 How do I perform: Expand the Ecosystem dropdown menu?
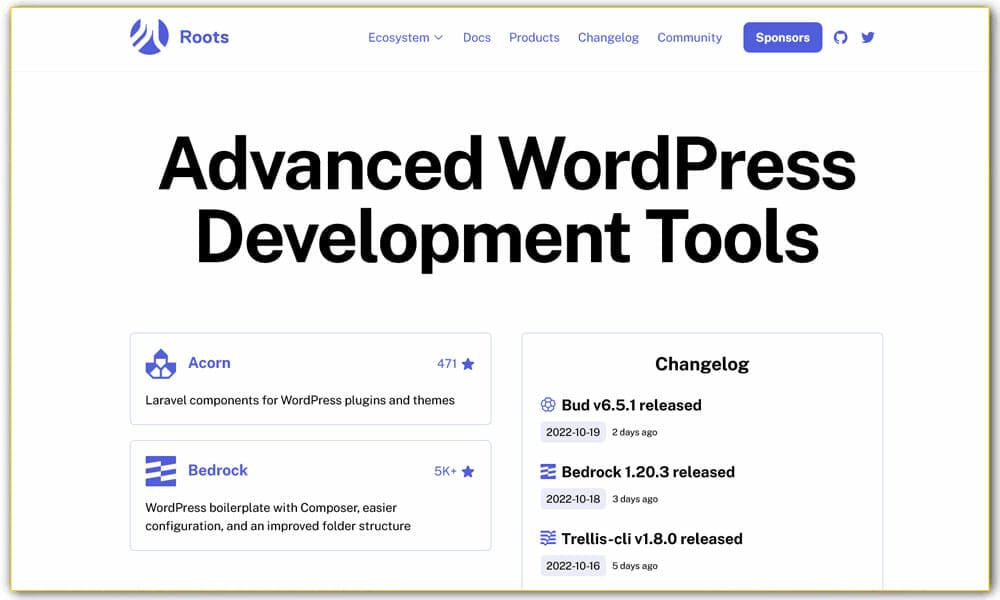406,38
